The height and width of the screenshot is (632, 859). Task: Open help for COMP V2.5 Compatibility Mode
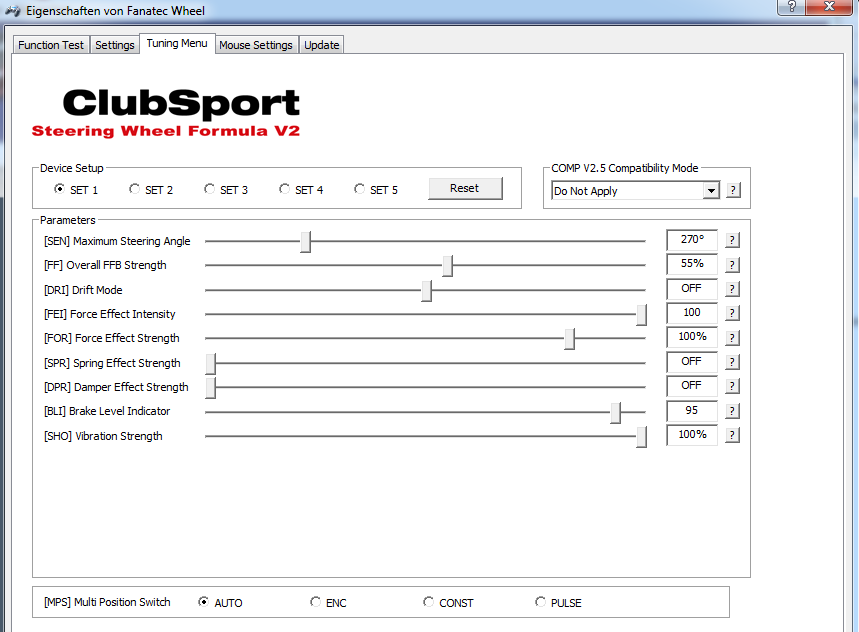point(733,191)
